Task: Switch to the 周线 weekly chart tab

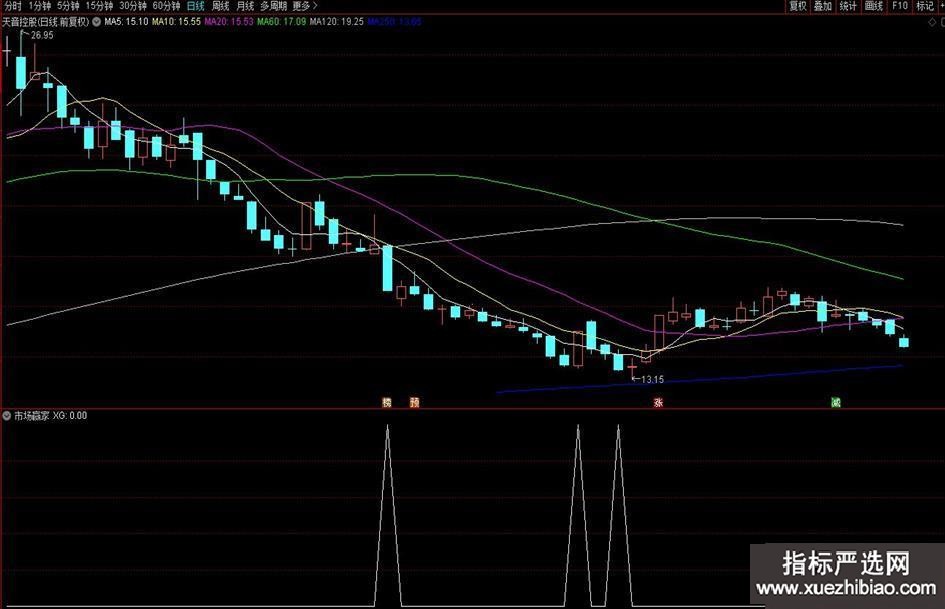Action: click(220, 6)
